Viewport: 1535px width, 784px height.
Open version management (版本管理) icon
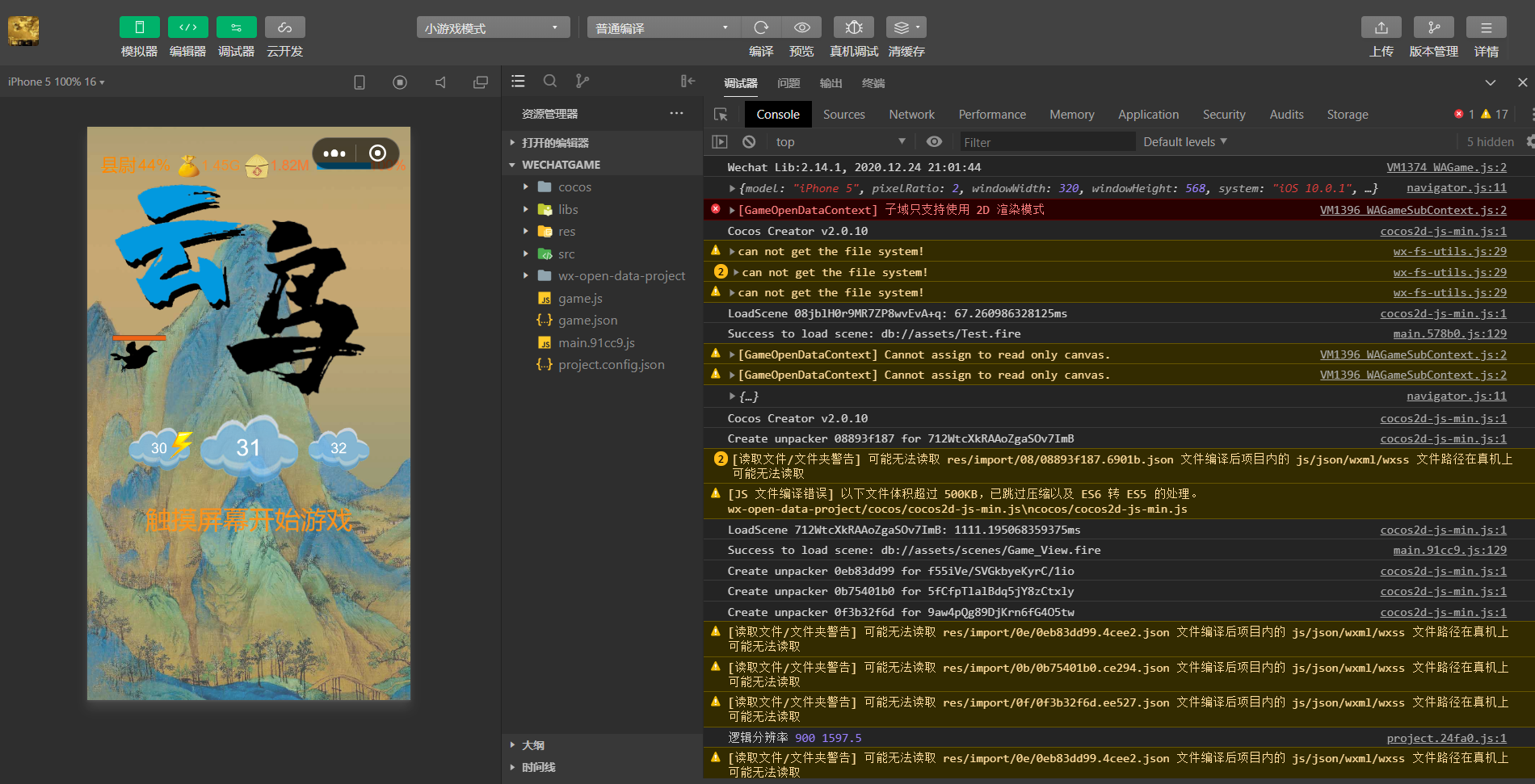[x=1433, y=27]
